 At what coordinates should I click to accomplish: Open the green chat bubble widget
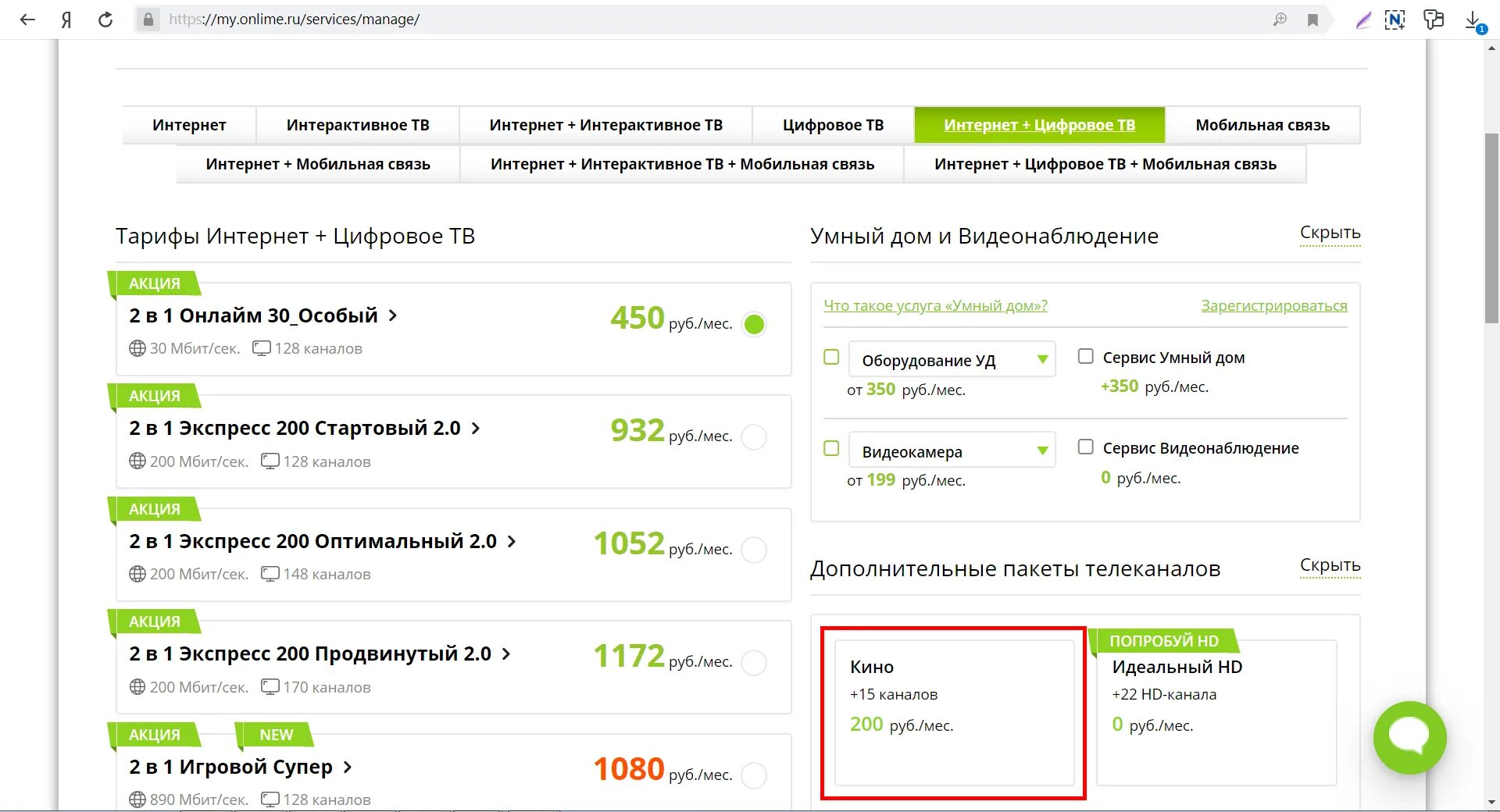(x=1410, y=737)
